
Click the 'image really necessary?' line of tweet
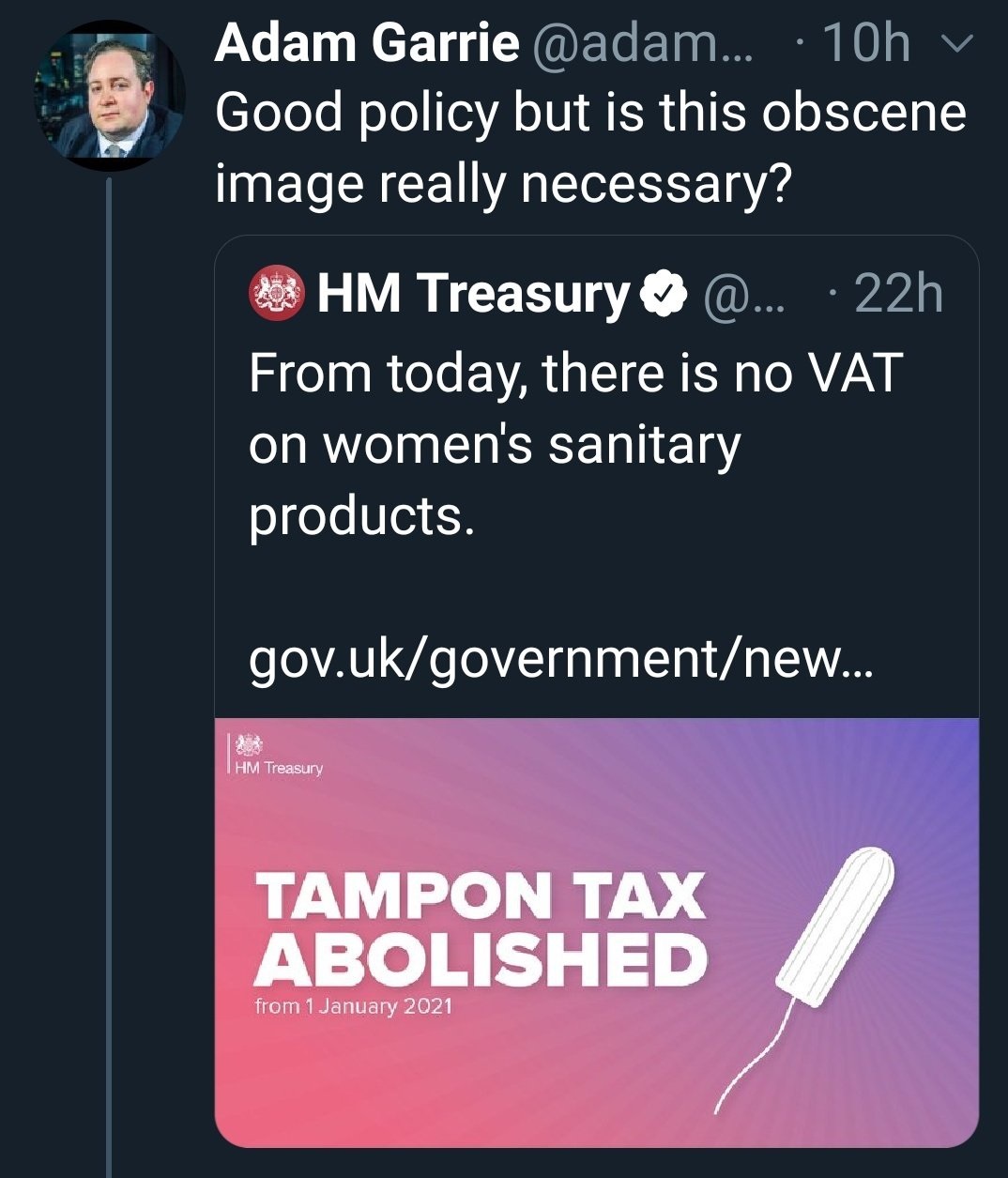[503, 183]
